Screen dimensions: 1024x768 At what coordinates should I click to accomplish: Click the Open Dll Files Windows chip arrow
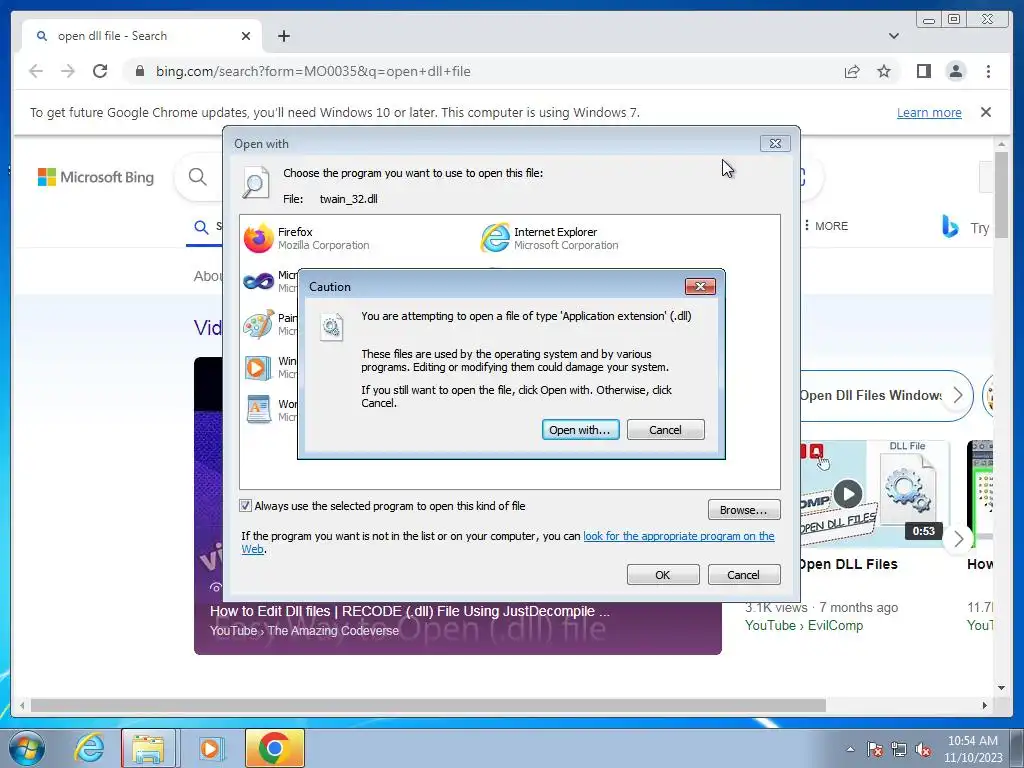tap(957, 395)
